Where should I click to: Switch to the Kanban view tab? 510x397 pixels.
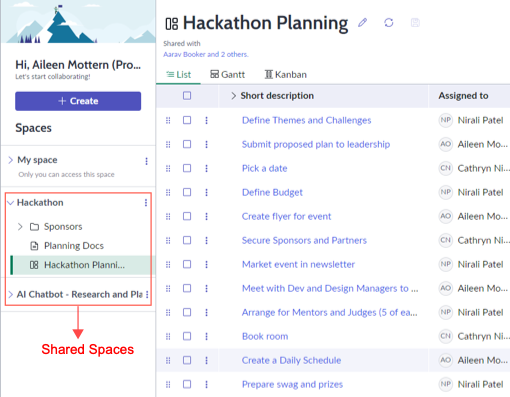coord(286,74)
